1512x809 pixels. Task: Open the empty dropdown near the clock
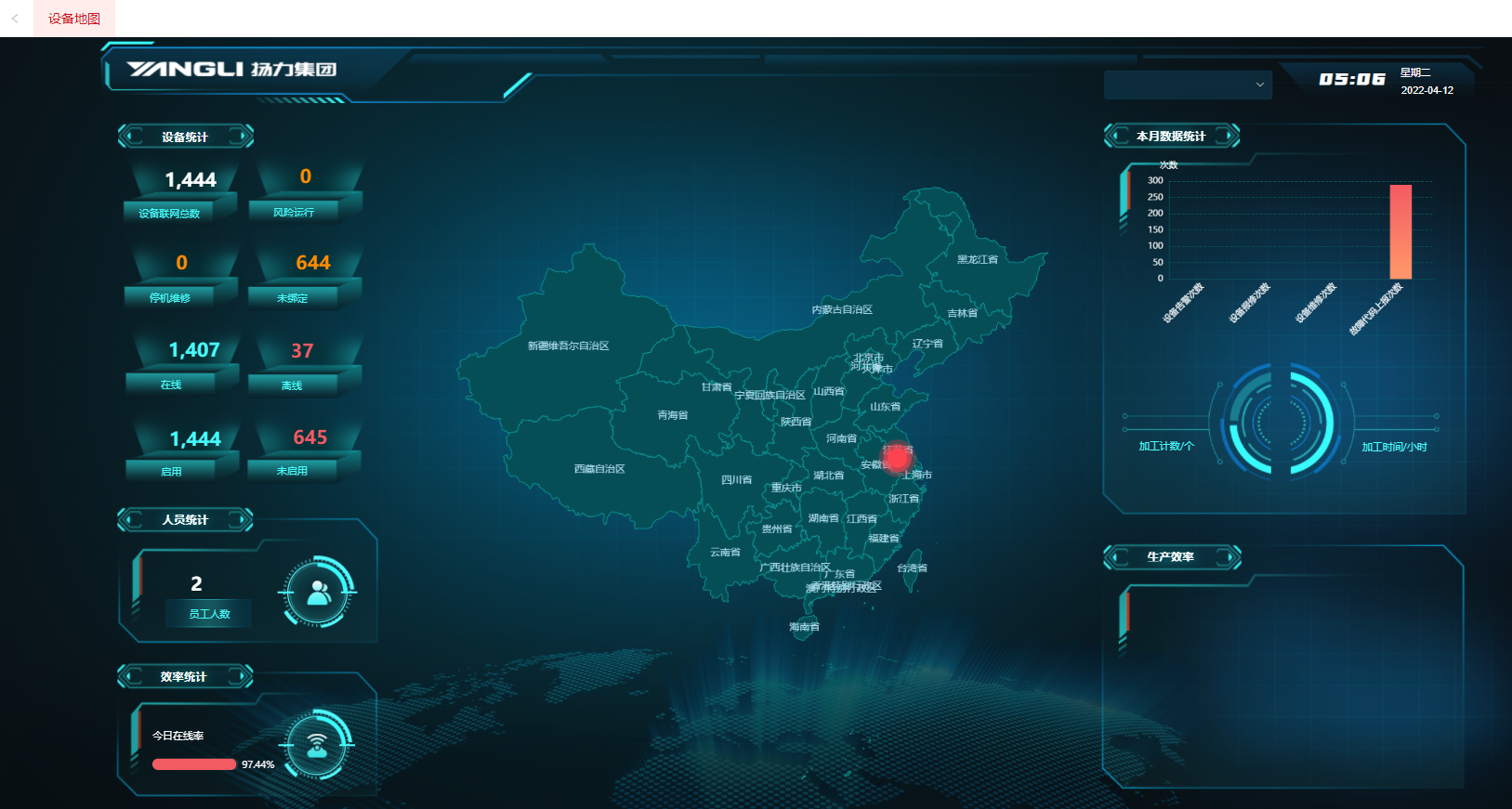(x=1188, y=85)
